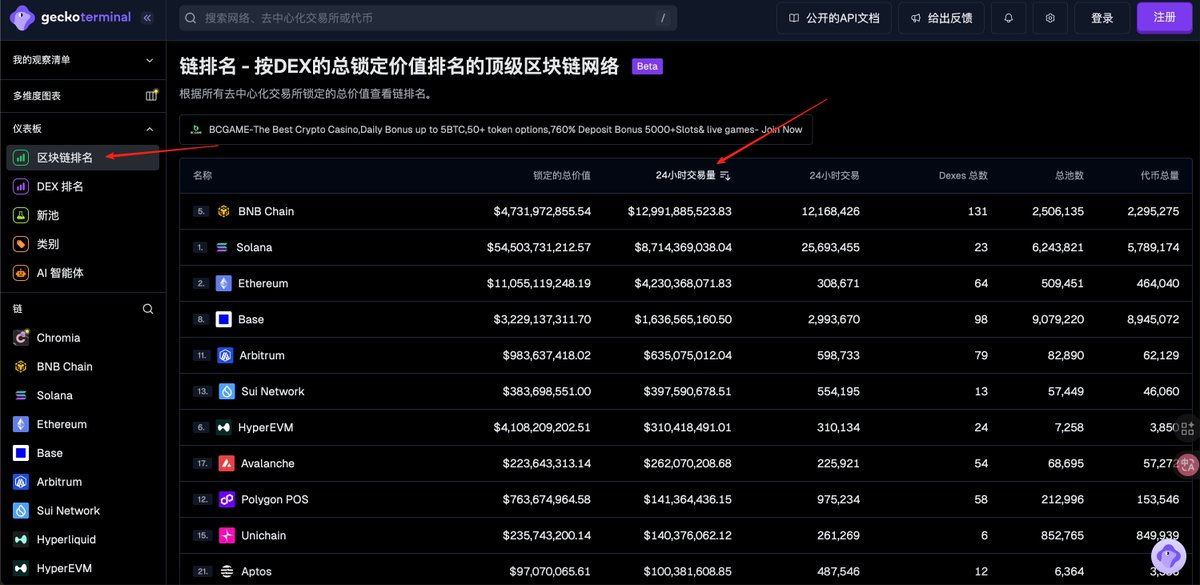Click the 给出反馈 button

tap(941, 18)
